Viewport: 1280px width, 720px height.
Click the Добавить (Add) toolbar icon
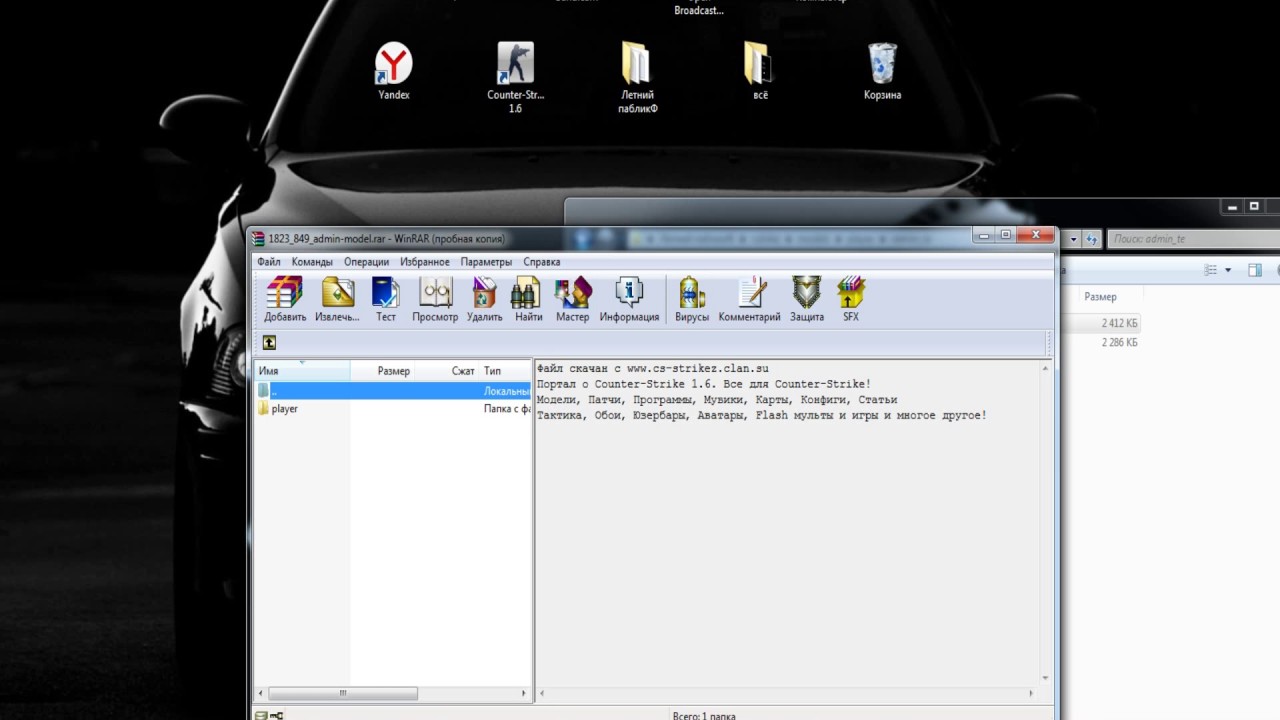point(285,300)
